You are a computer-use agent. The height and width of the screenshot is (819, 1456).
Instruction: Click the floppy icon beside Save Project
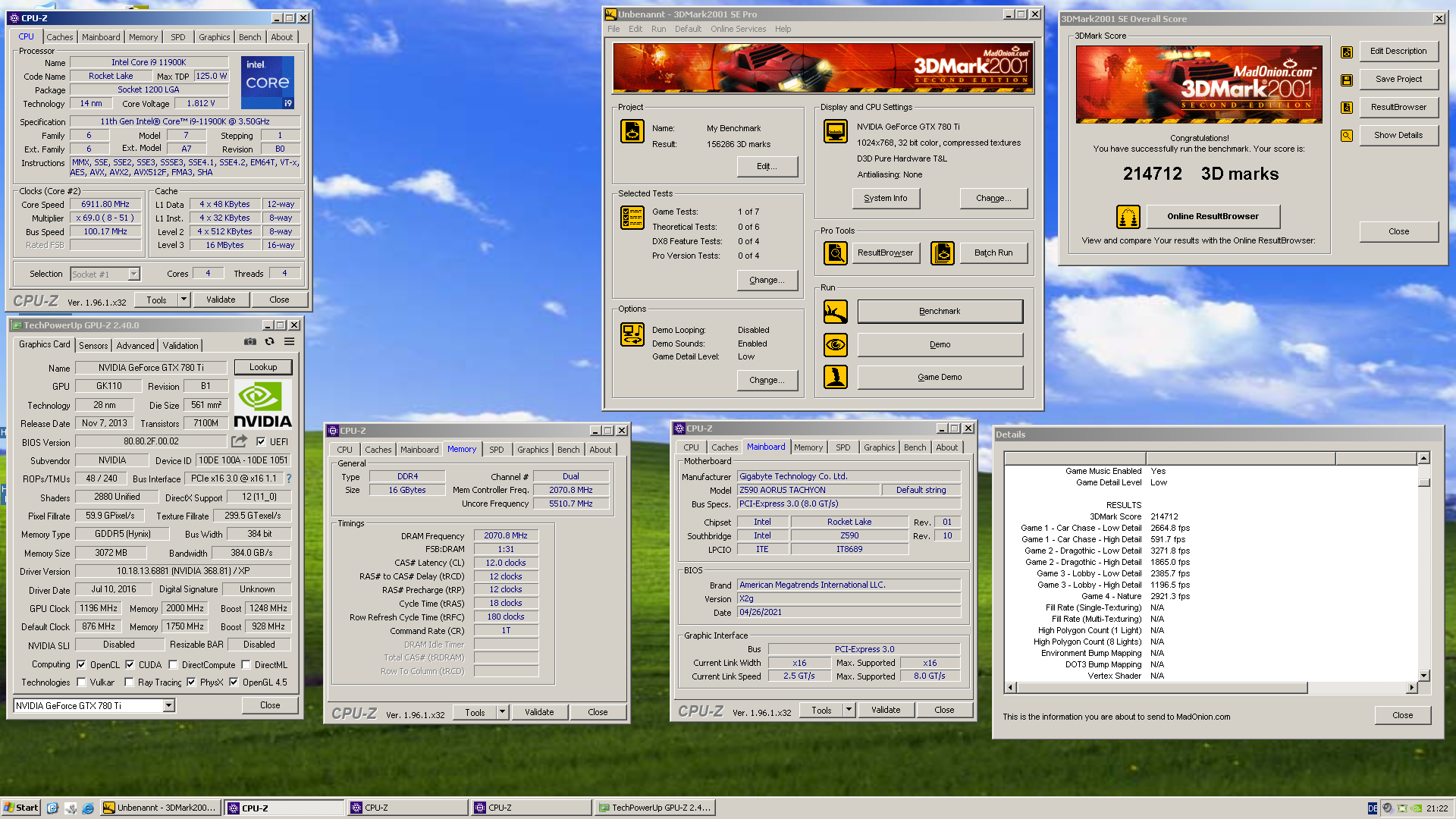click(1346, 80)
